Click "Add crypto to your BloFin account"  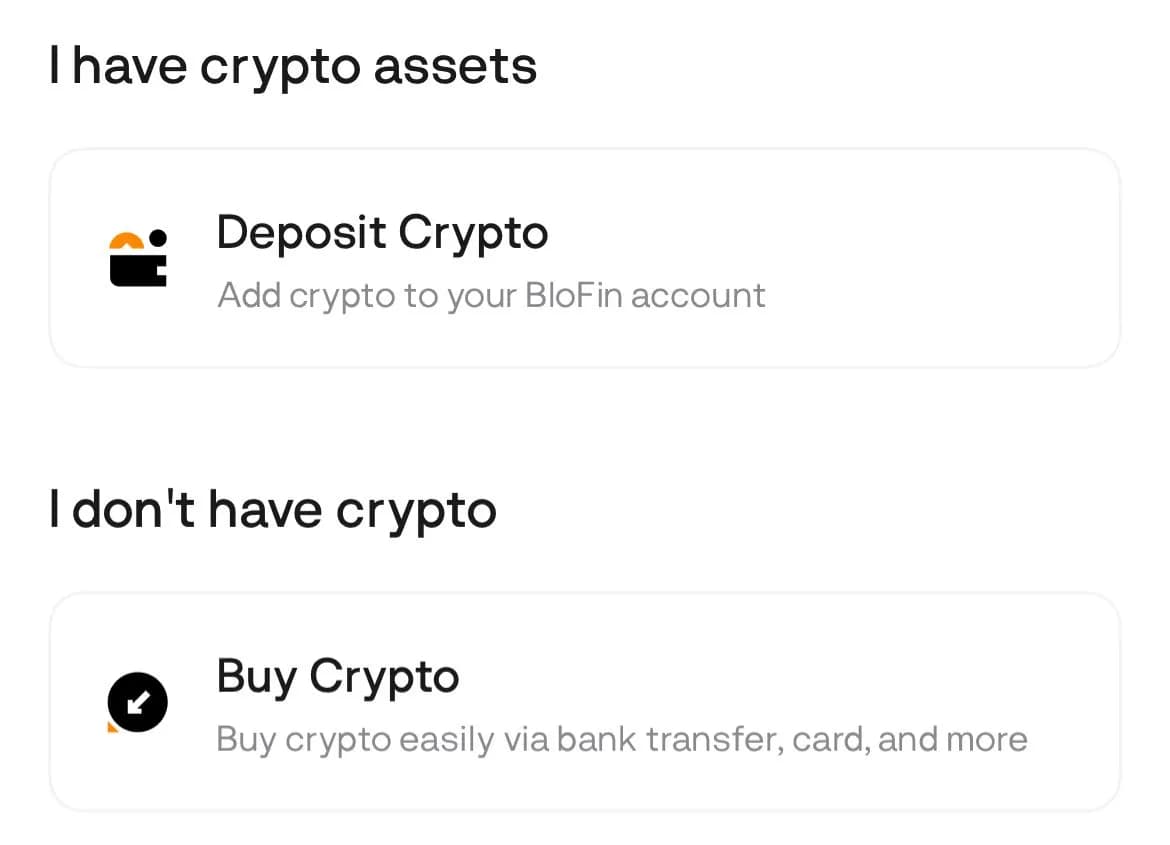coord(491,296)
